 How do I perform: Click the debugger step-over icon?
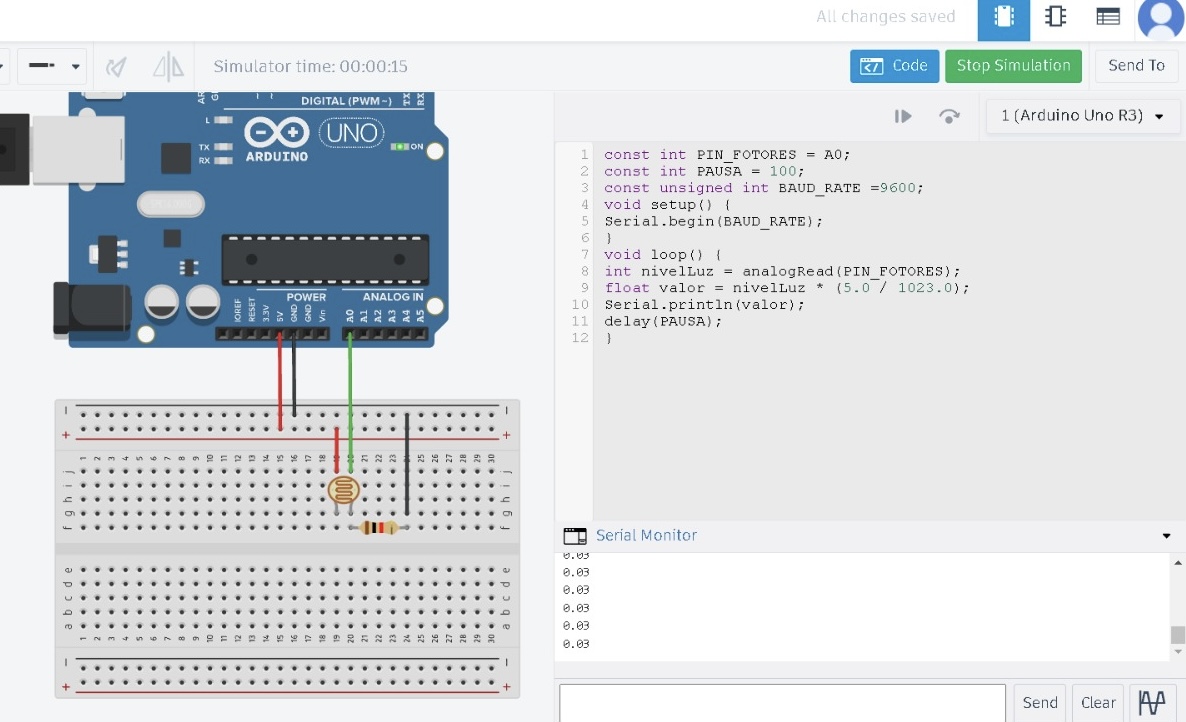[x=949, y=116]
